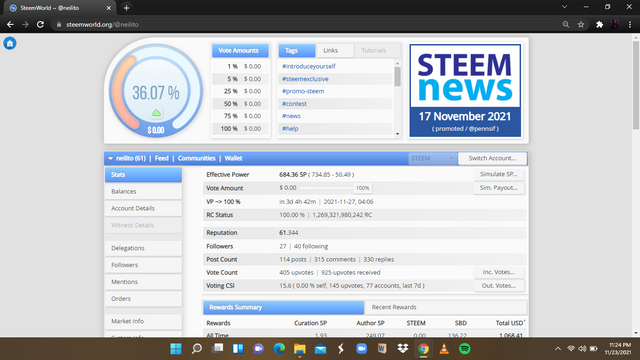Open the Inc. Votes button
The image size is (640, 360).
pyautogui.click(x=499, y=272)
